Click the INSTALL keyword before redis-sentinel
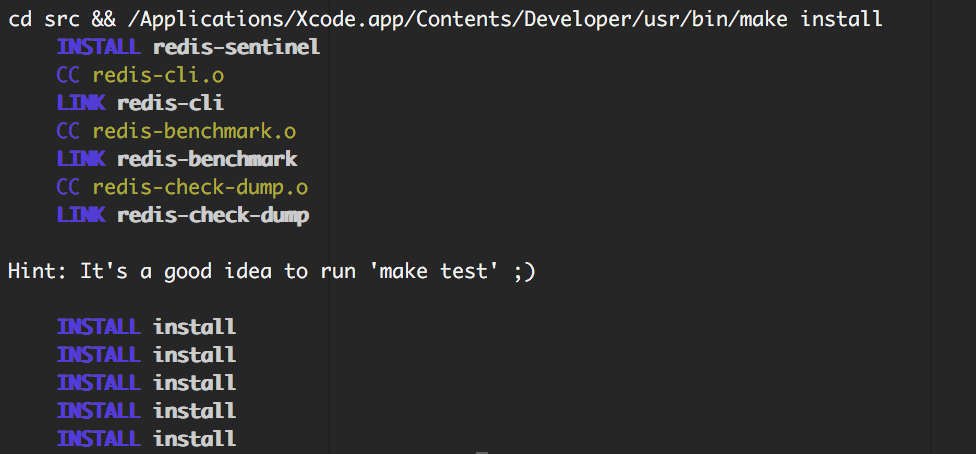The width and height of the screenshot is (976, 454). click(100, 47)
